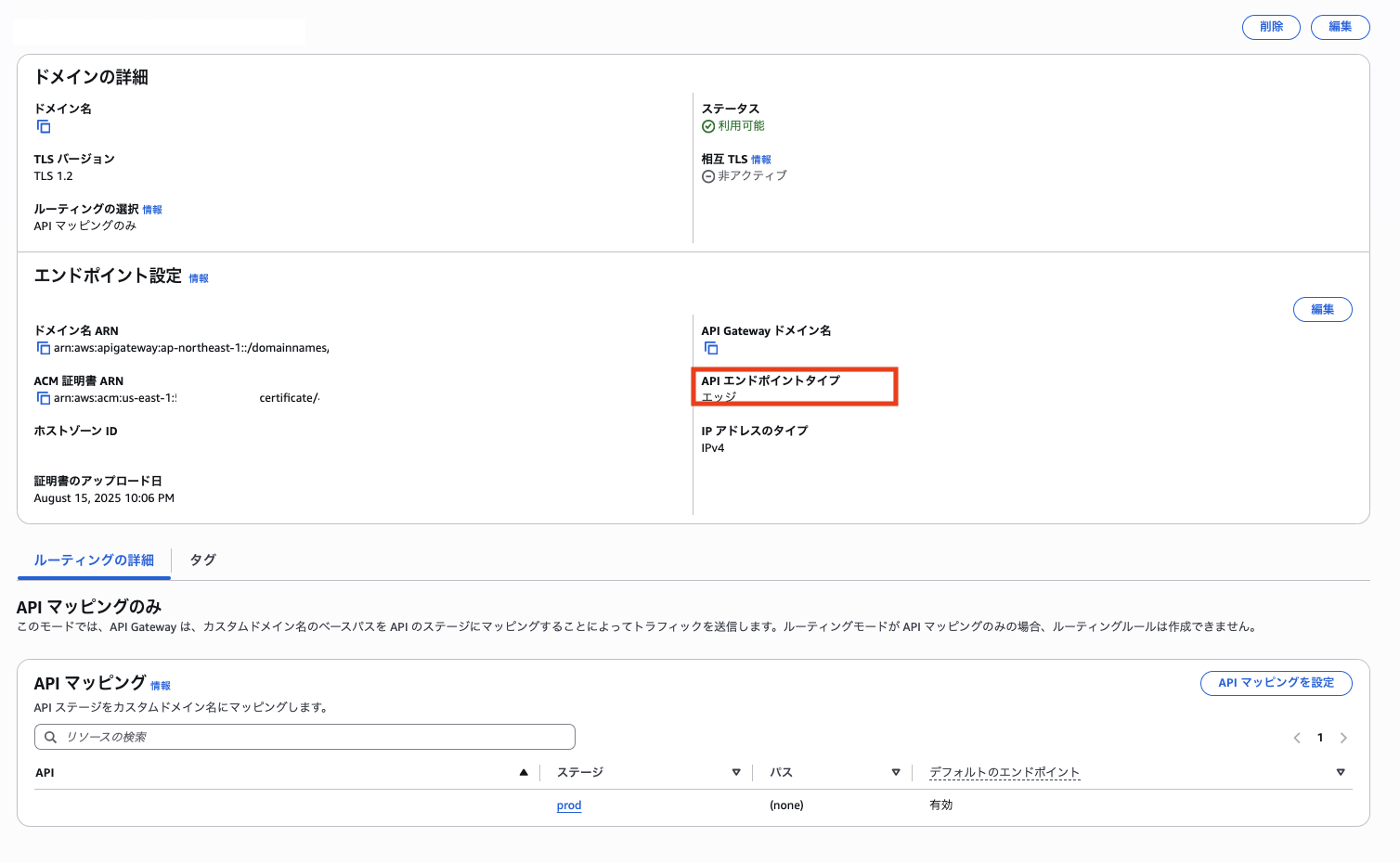Click 編集 in エンドポイント設定 section
The image size is (1400, 863).
tap(1323, 310)
